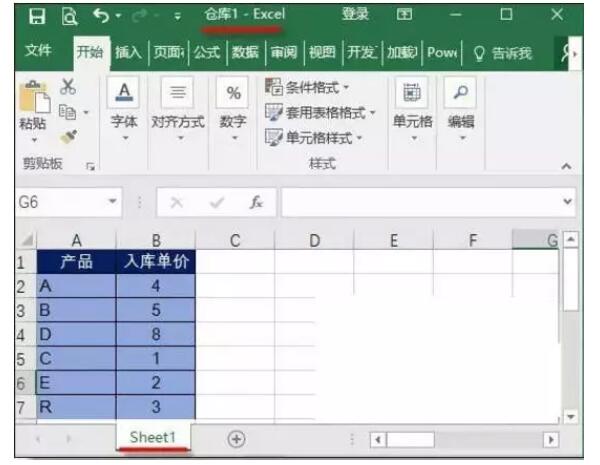
Task: Expand the 粘贴 options arrow
Action: point(34,140)
